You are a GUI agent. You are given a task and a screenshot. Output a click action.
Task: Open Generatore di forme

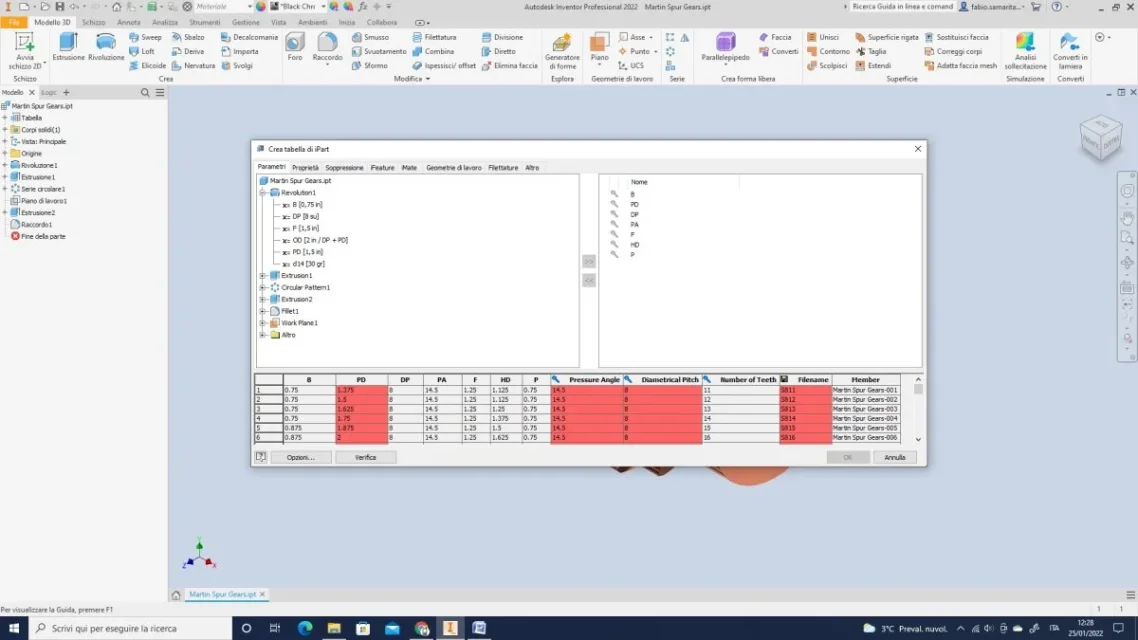coord(562,51)
